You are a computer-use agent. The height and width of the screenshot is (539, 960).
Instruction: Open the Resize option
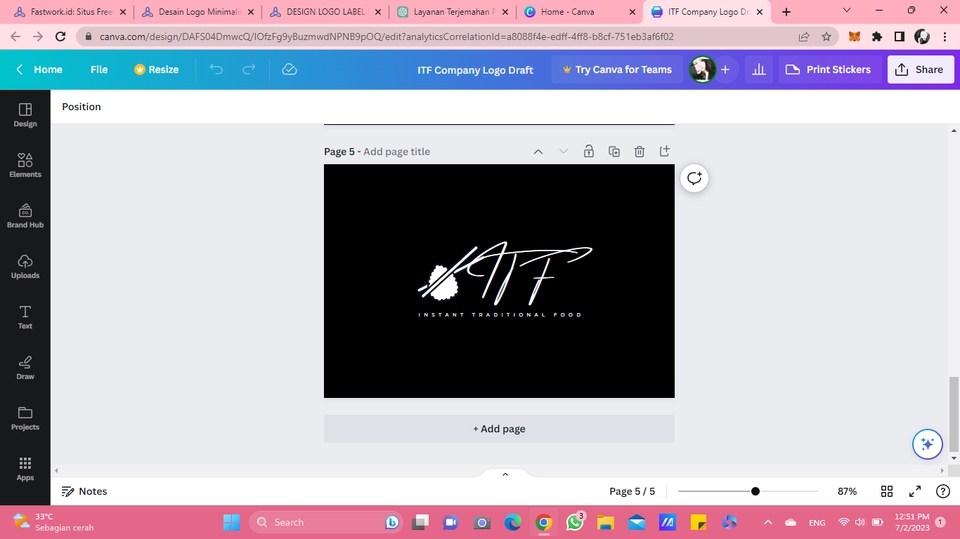tap(157, 69)
